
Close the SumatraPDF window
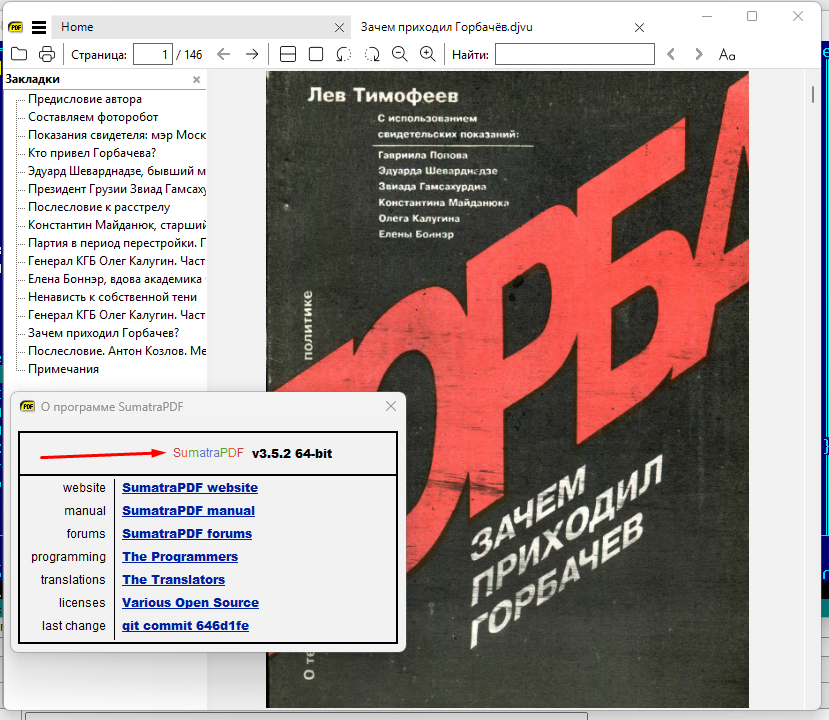(798, 16)
